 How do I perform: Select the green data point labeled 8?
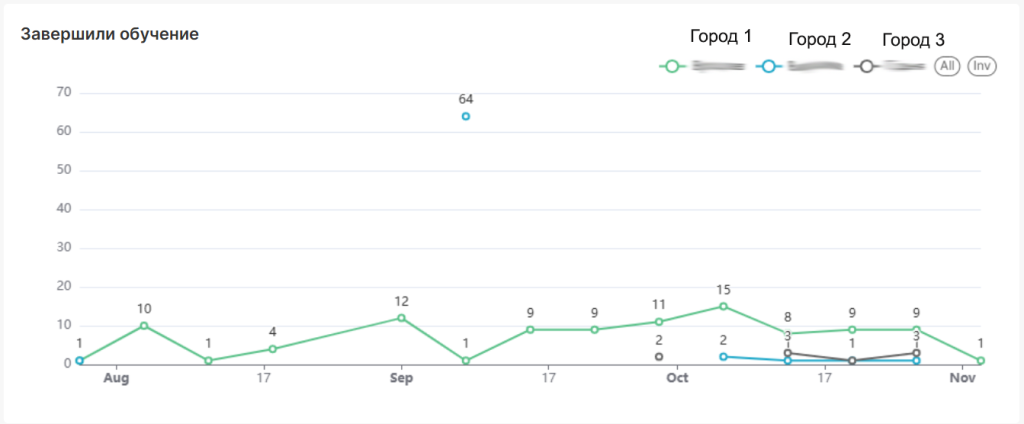788,333
